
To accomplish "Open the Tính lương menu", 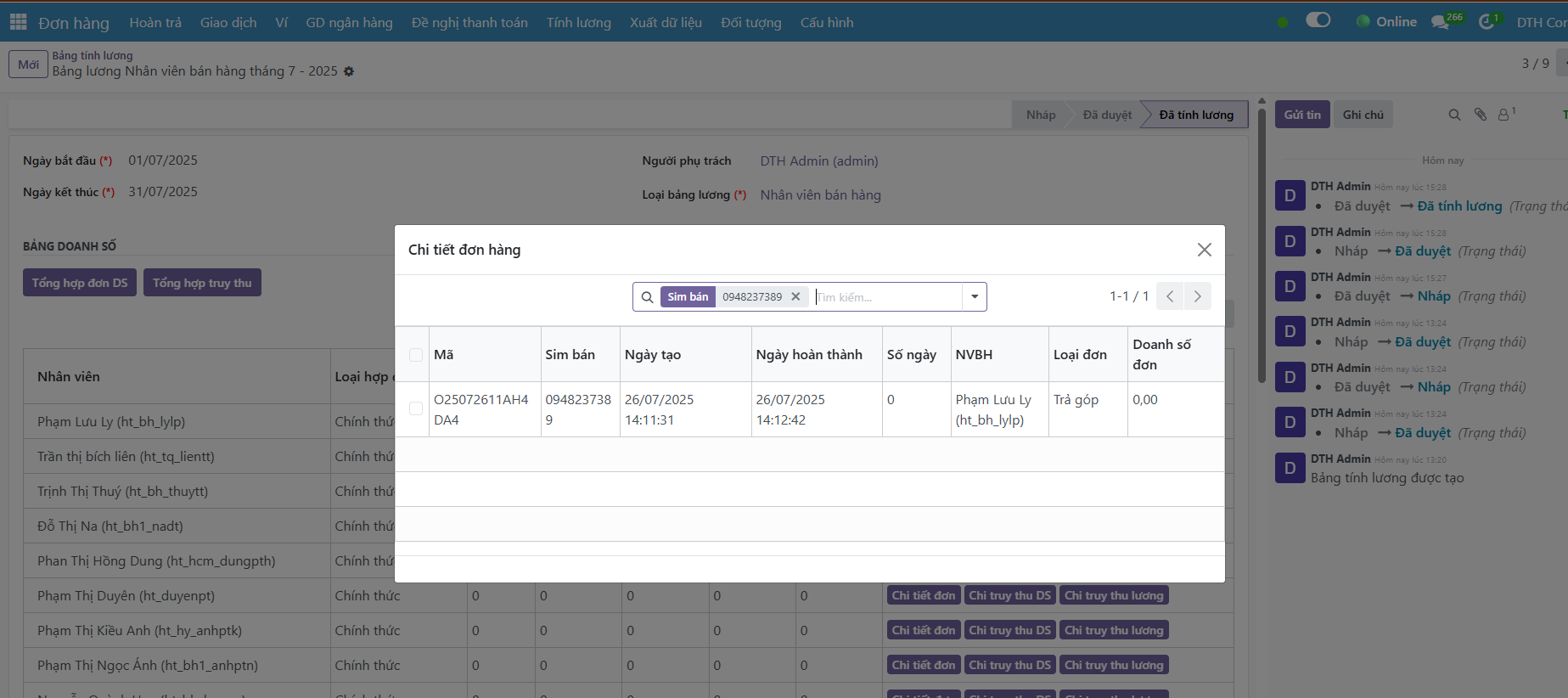I will coord(578,23).
